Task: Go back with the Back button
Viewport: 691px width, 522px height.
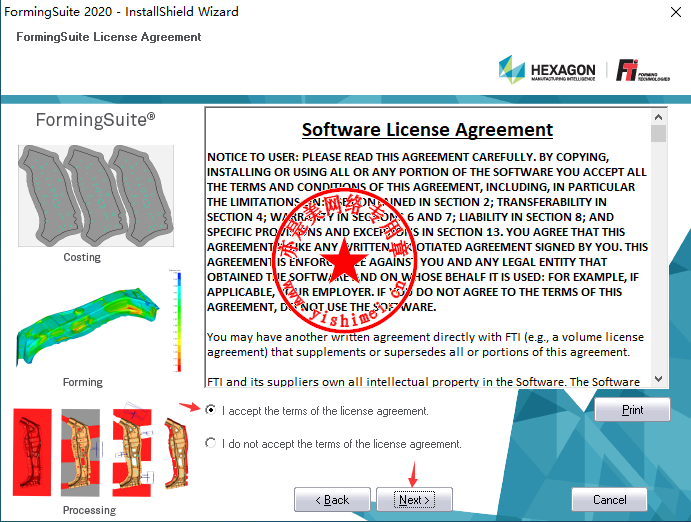Action: pyautogui.click(x=332, y=500)
